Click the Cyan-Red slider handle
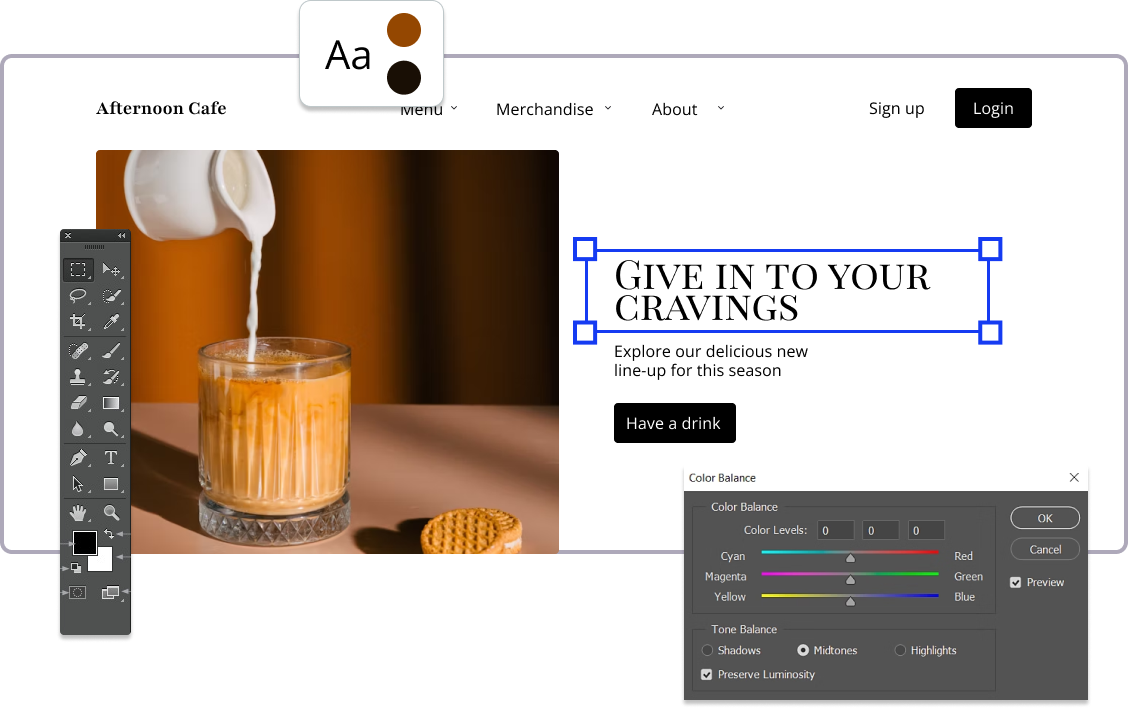The width and height of the screenshot is (1128, 708). [x=851, y=558]
